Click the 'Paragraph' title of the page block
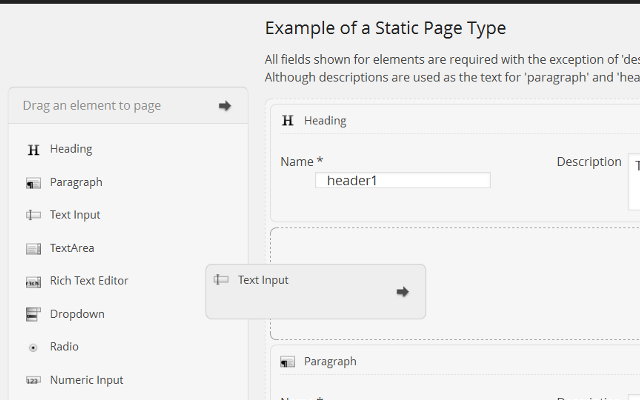Image resolution: width=640 pixels, height=400 pixels. coord(330,362)
